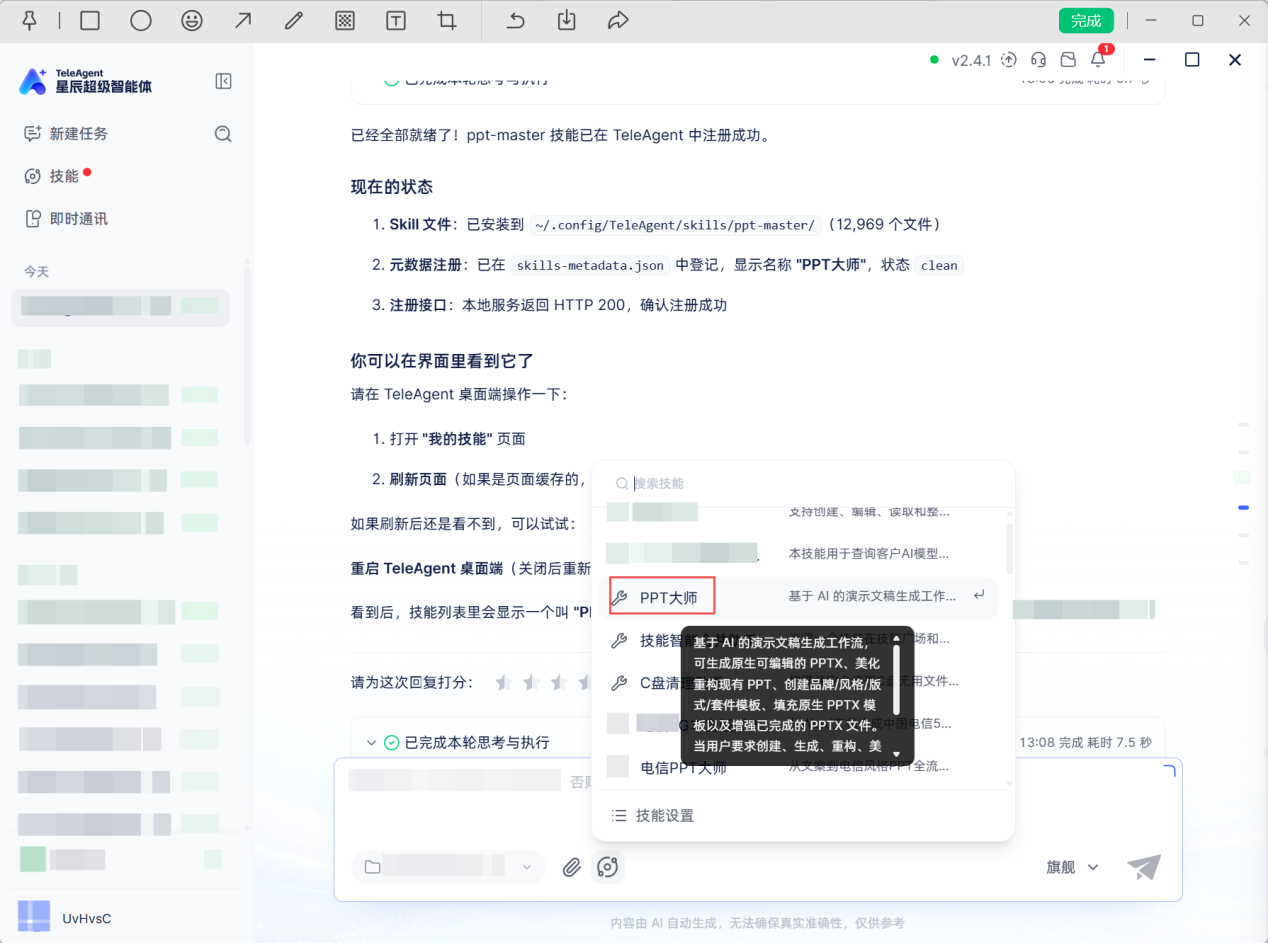Select the mosaic blur tool
Viewport: 1268px width, 943px height.
point(345,20)
